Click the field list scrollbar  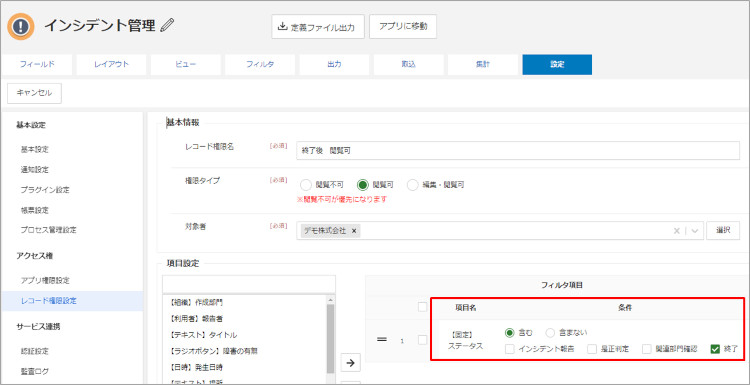point(330,338)
